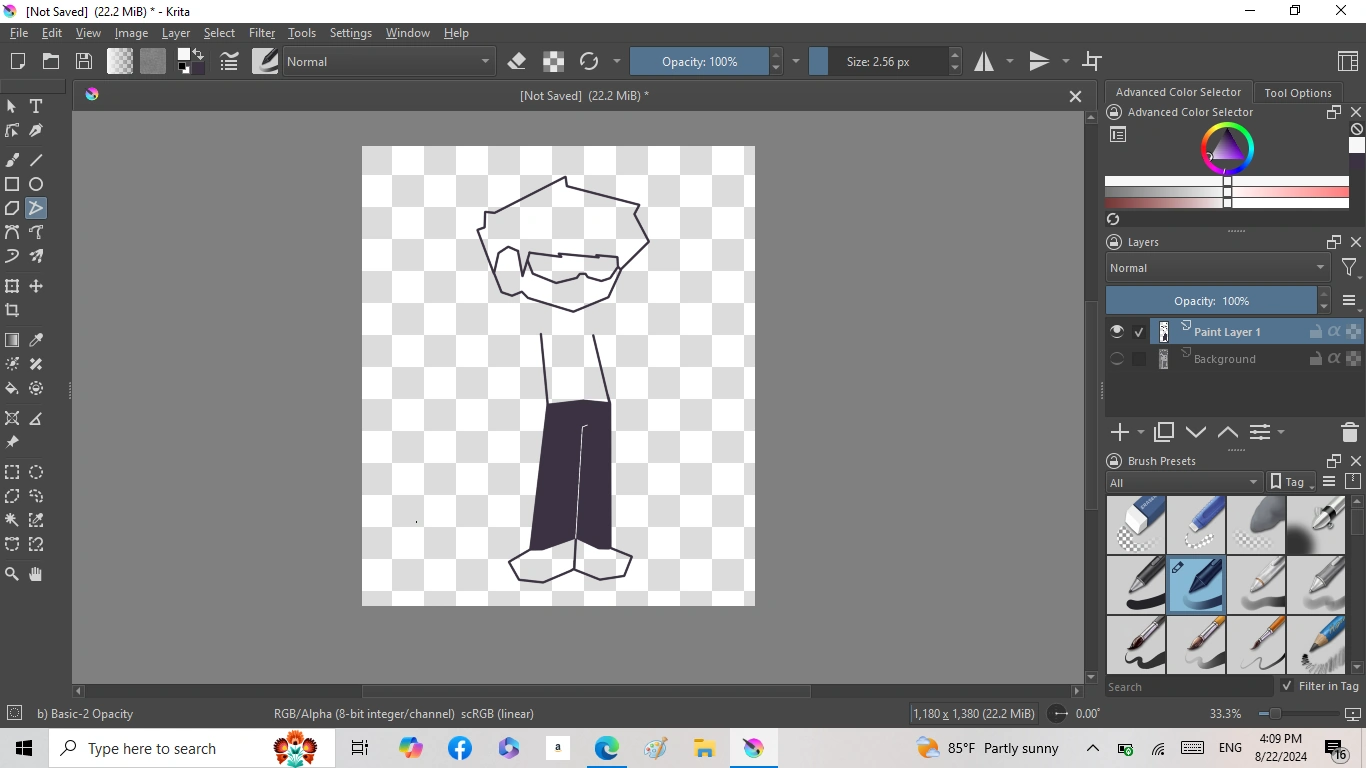Activate the Transform tool
Image resolution: width=1366 pixels, height=768 pixels.
12,286
